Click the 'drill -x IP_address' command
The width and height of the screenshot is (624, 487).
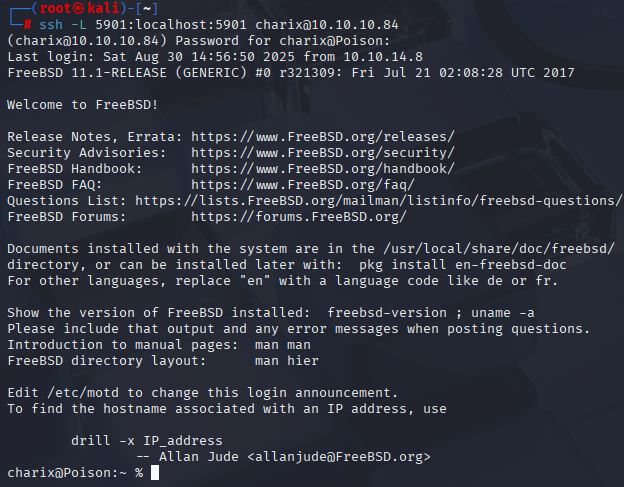point(147,441)
